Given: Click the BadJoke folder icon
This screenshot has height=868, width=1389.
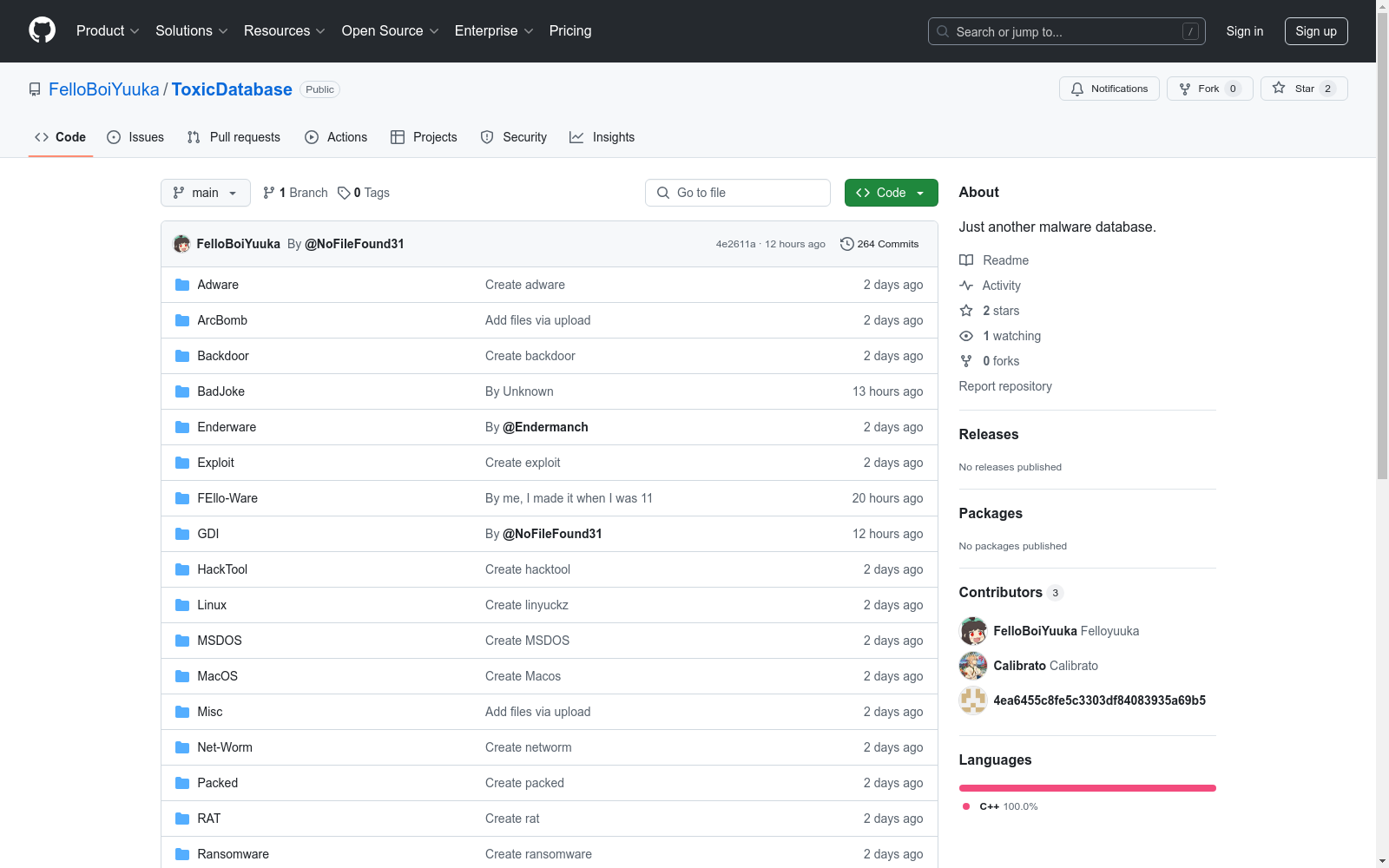Looking at the screenshot, I should (182, 391).
